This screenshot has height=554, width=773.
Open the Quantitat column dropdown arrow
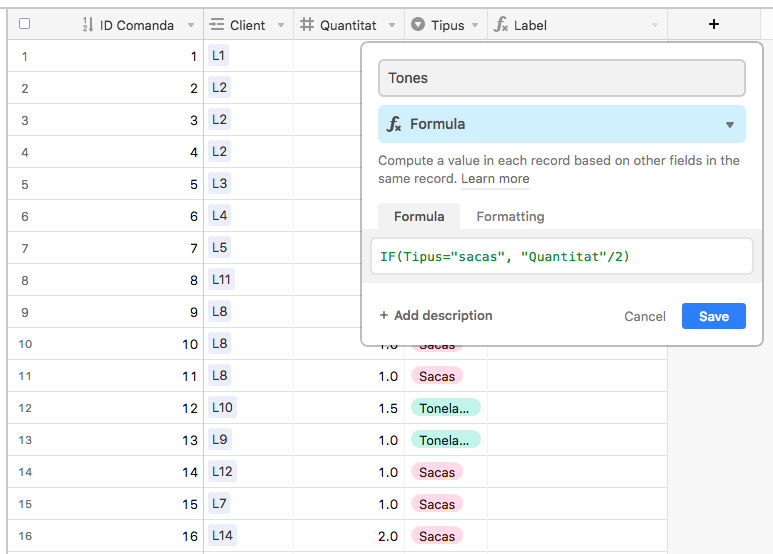392,25
